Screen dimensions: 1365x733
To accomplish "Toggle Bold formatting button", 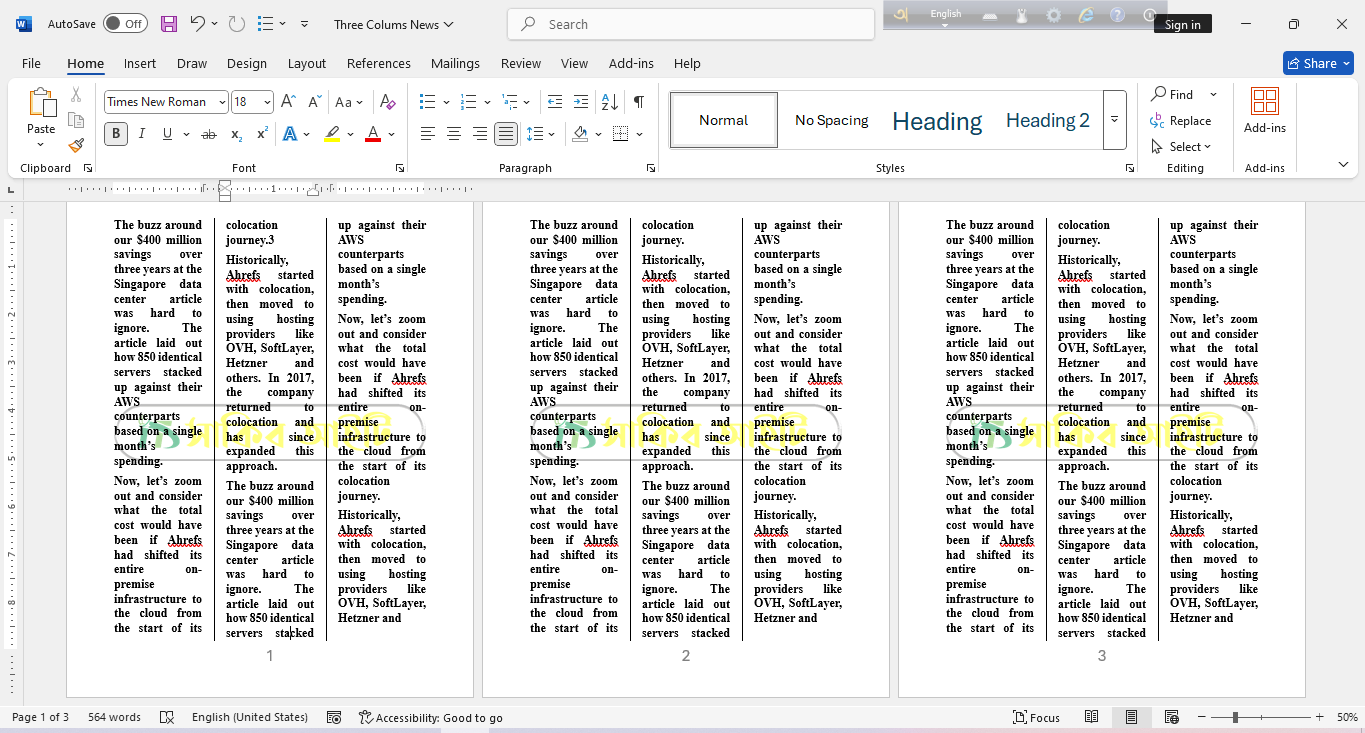I will [x=116, y=134].
